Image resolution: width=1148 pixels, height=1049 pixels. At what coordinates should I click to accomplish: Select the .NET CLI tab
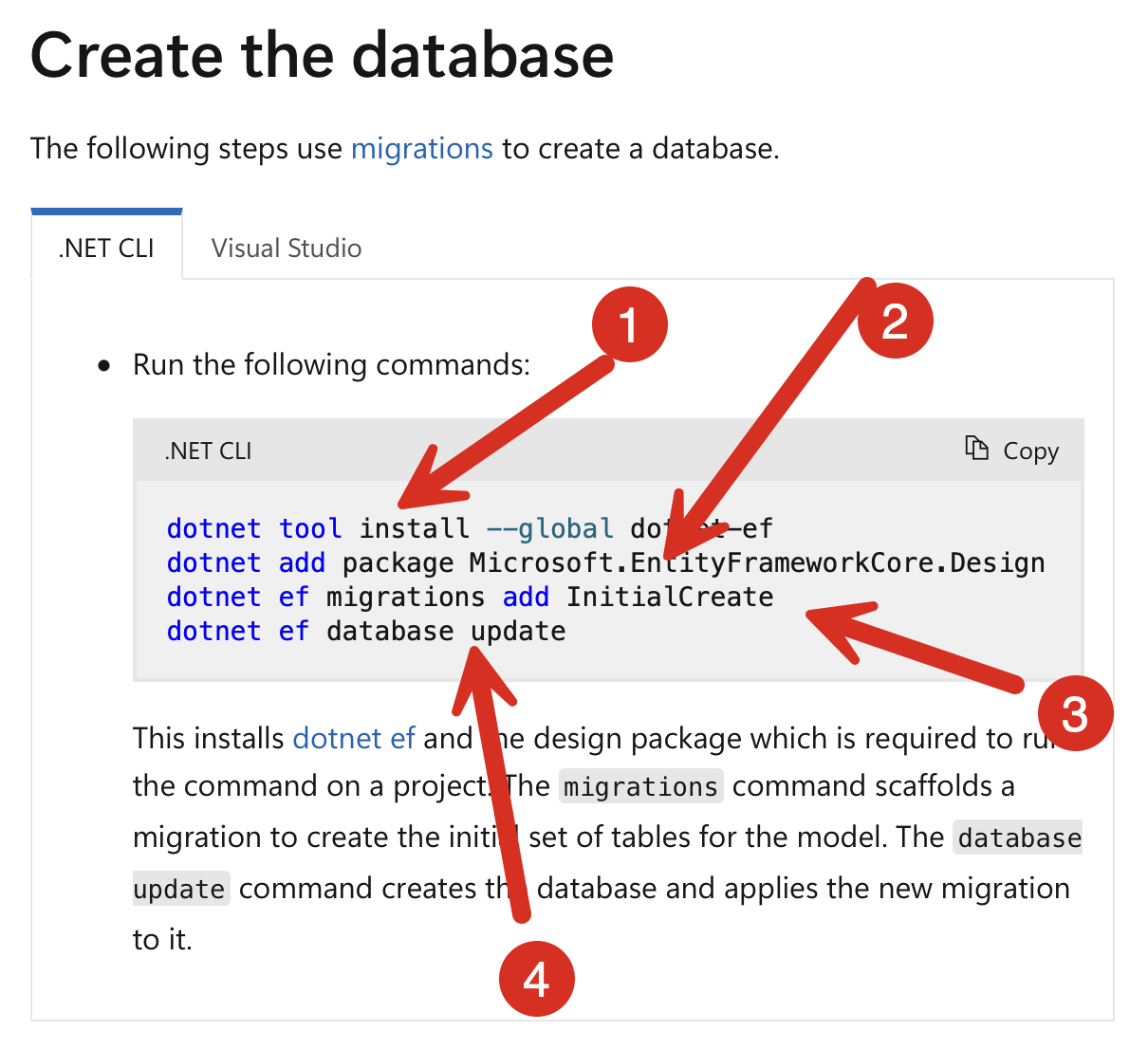click(106, 248)
